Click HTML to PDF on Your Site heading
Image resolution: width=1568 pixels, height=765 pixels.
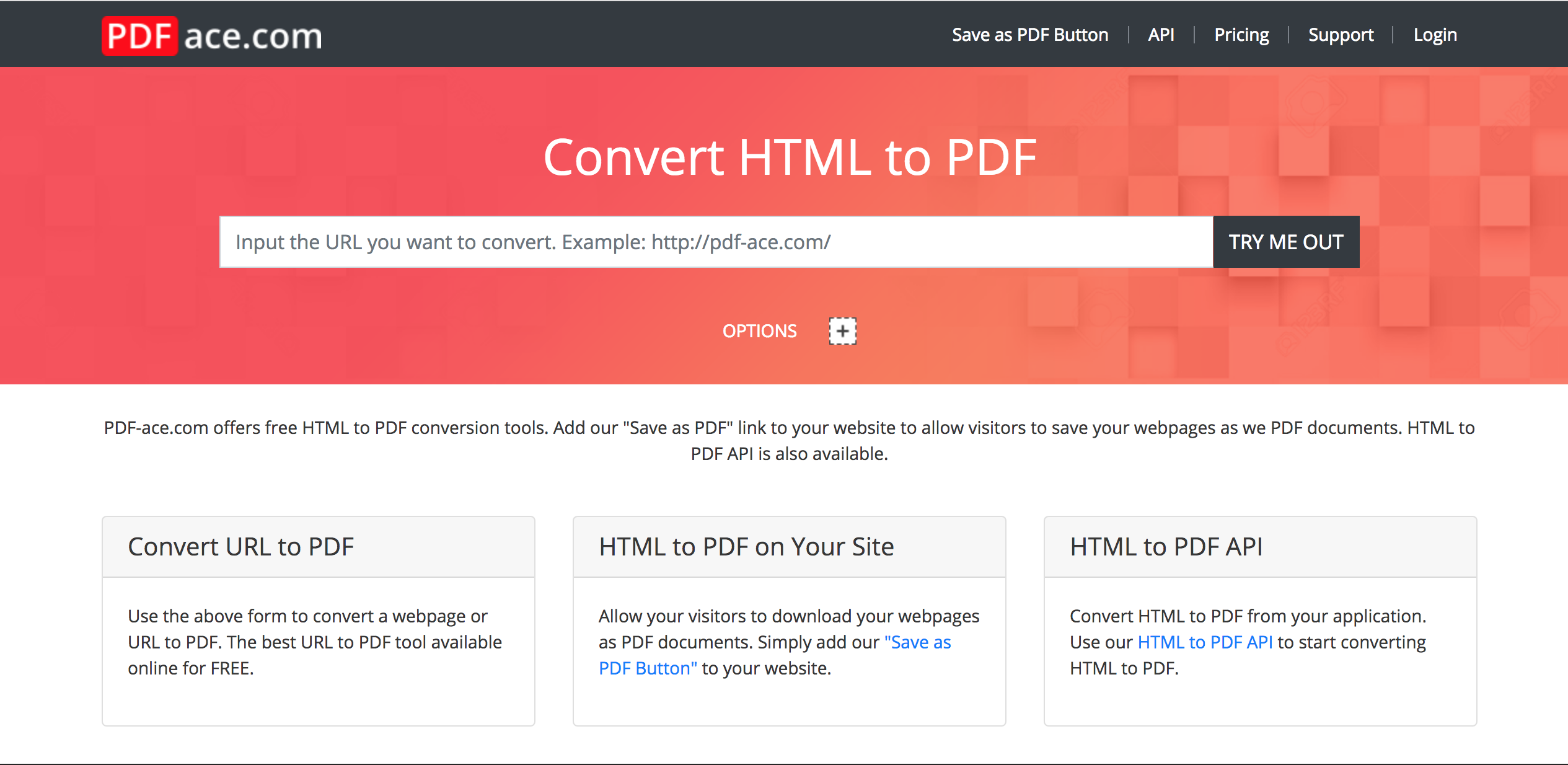coord(746,547)
